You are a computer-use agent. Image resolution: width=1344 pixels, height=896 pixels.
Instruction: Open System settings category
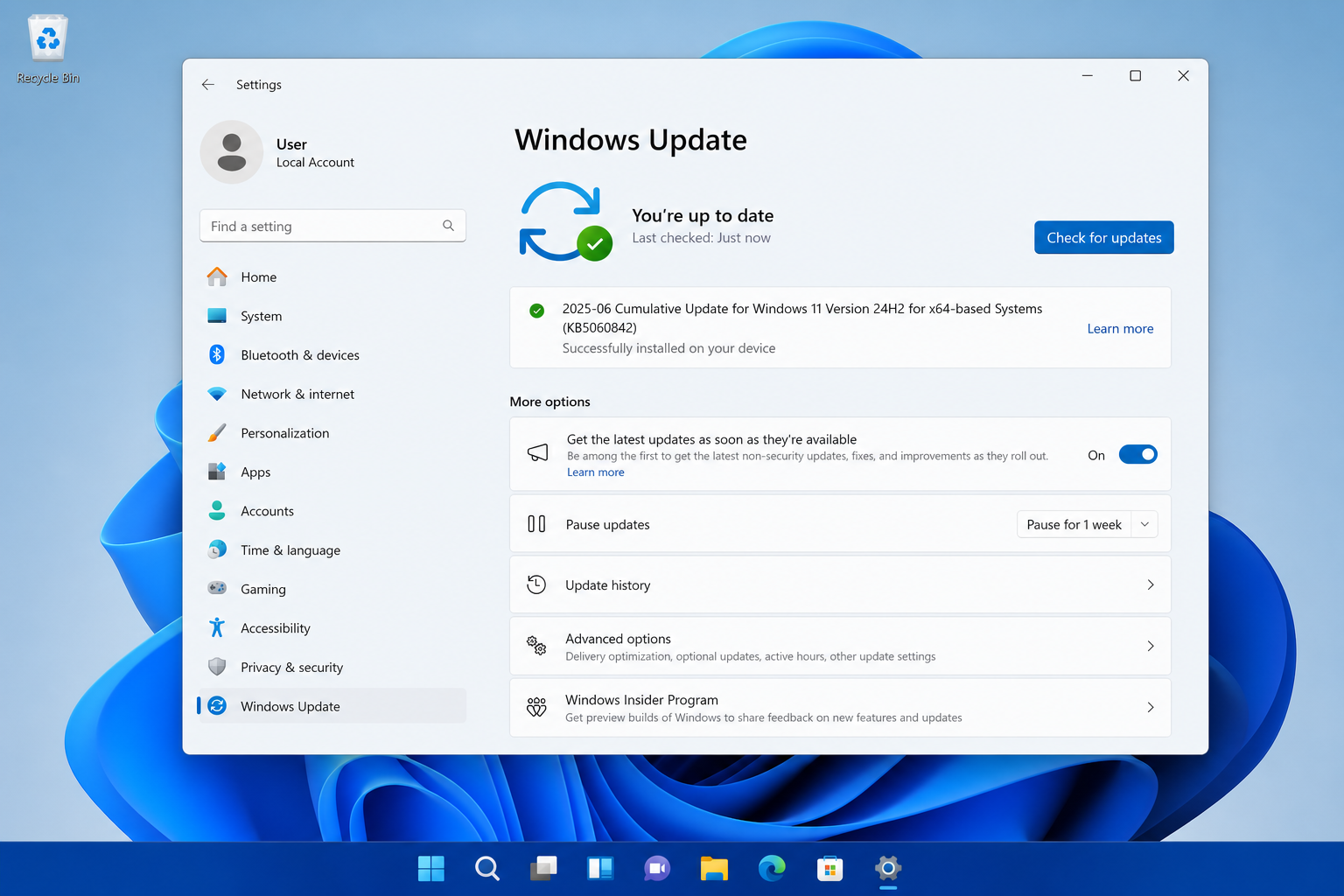point(332,316)
